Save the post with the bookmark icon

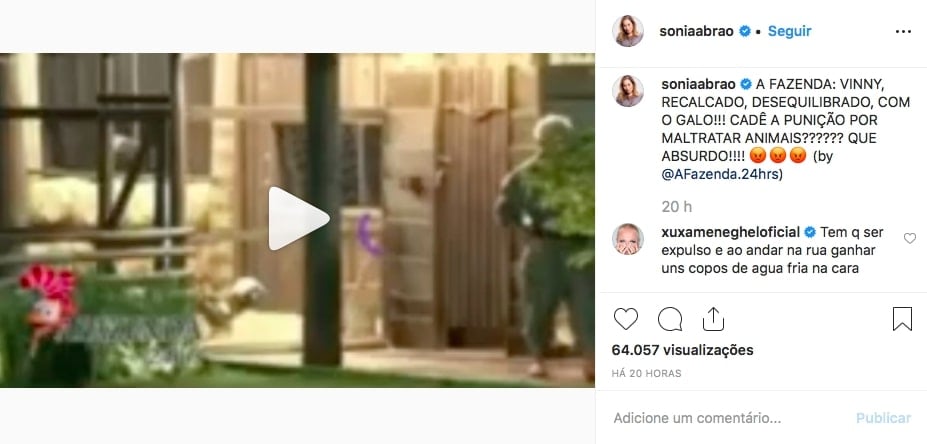pos(902,319)
